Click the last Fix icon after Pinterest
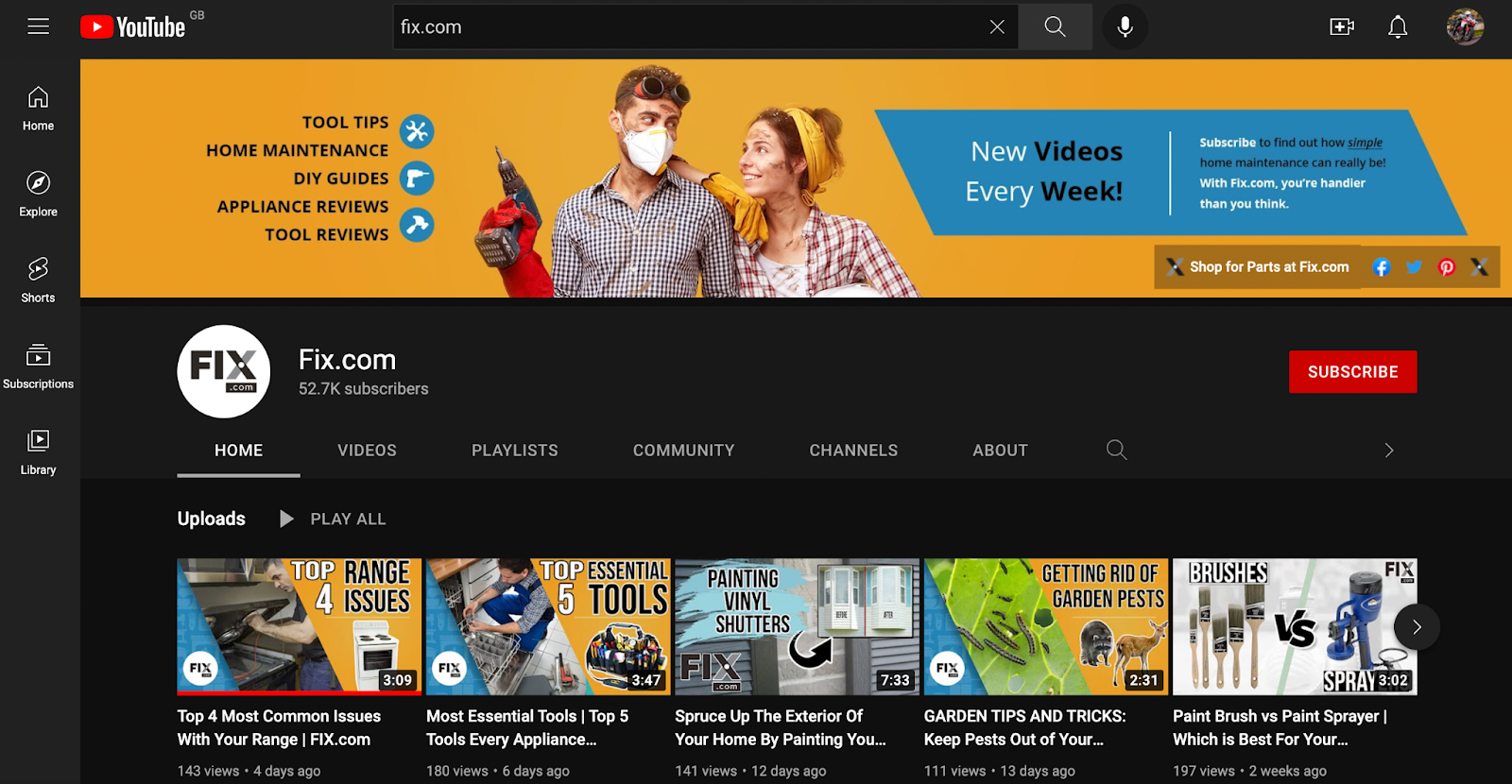 click(x=1479, y=267)
